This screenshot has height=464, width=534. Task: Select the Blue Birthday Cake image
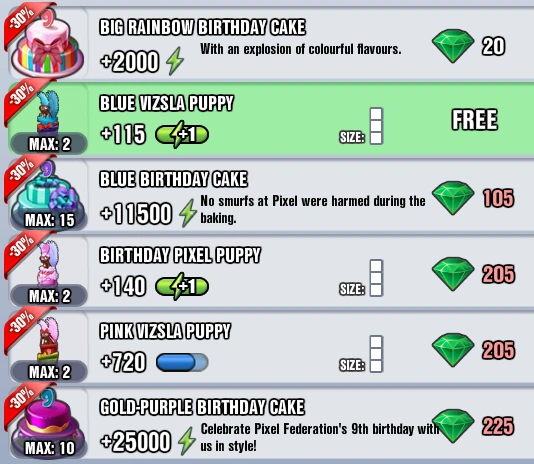(46, 193)
